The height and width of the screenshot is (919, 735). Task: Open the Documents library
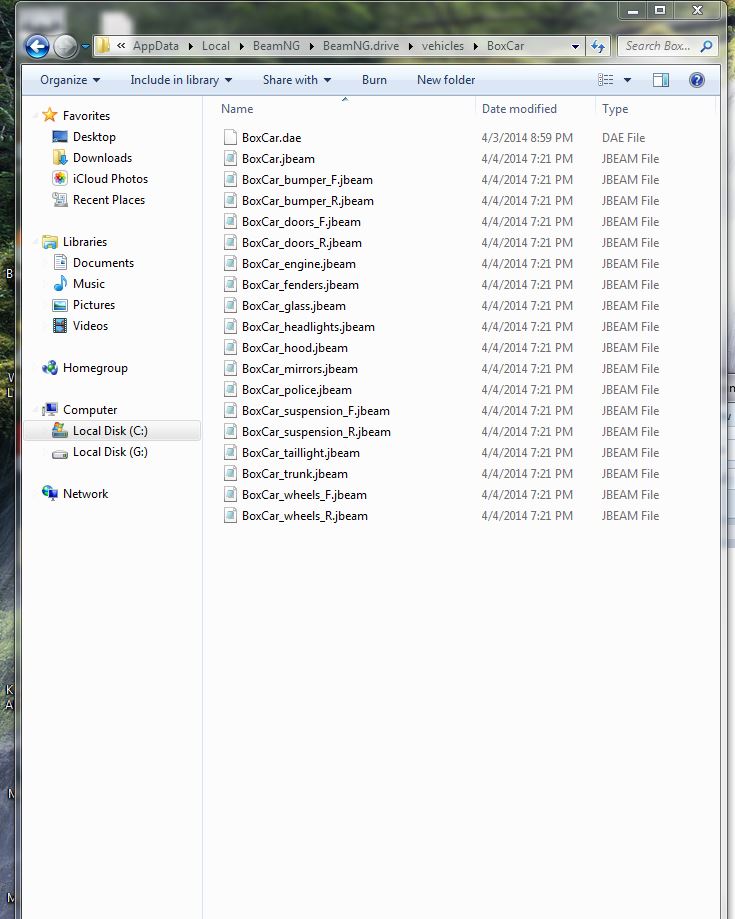(103, 263)
